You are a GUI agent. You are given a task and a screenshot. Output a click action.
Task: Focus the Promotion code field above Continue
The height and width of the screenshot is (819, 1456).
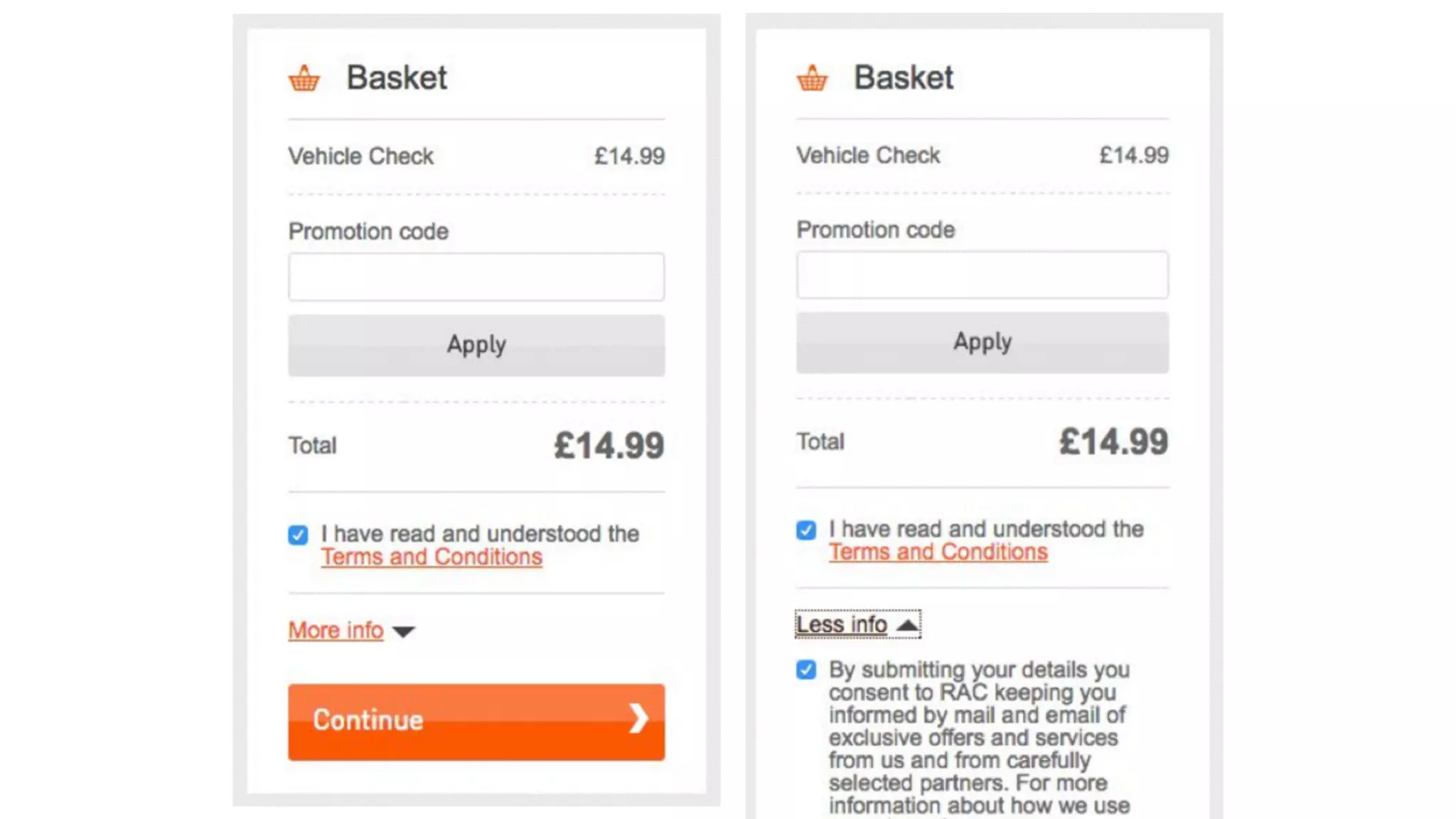[x=476, y=277]
